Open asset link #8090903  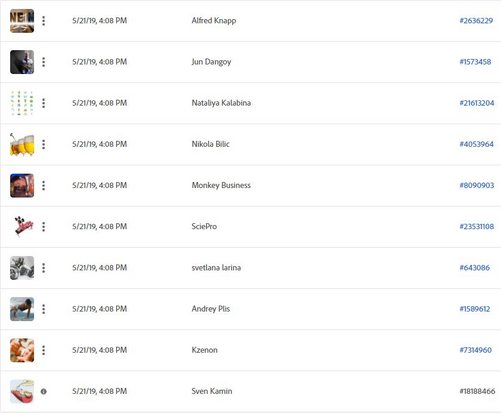click(477, 185)
